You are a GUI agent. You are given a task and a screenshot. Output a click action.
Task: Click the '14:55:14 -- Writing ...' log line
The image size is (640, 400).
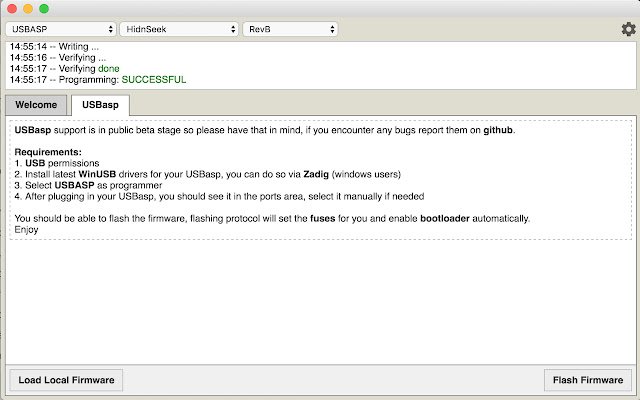(x=54, y=47)
